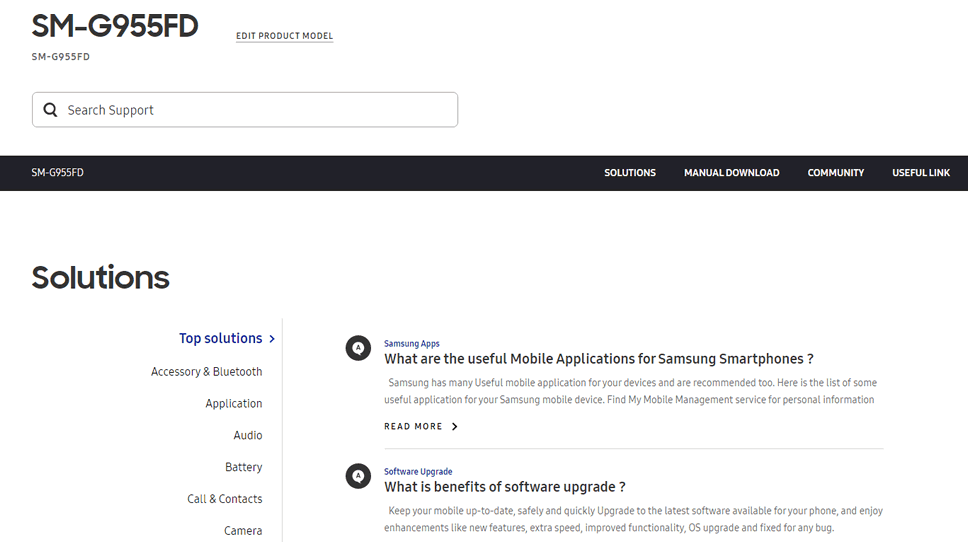Click the Software Upgrade article answer icon
Image resolution: width=968 pixels, height=555 pixels.
pos(358,476)
